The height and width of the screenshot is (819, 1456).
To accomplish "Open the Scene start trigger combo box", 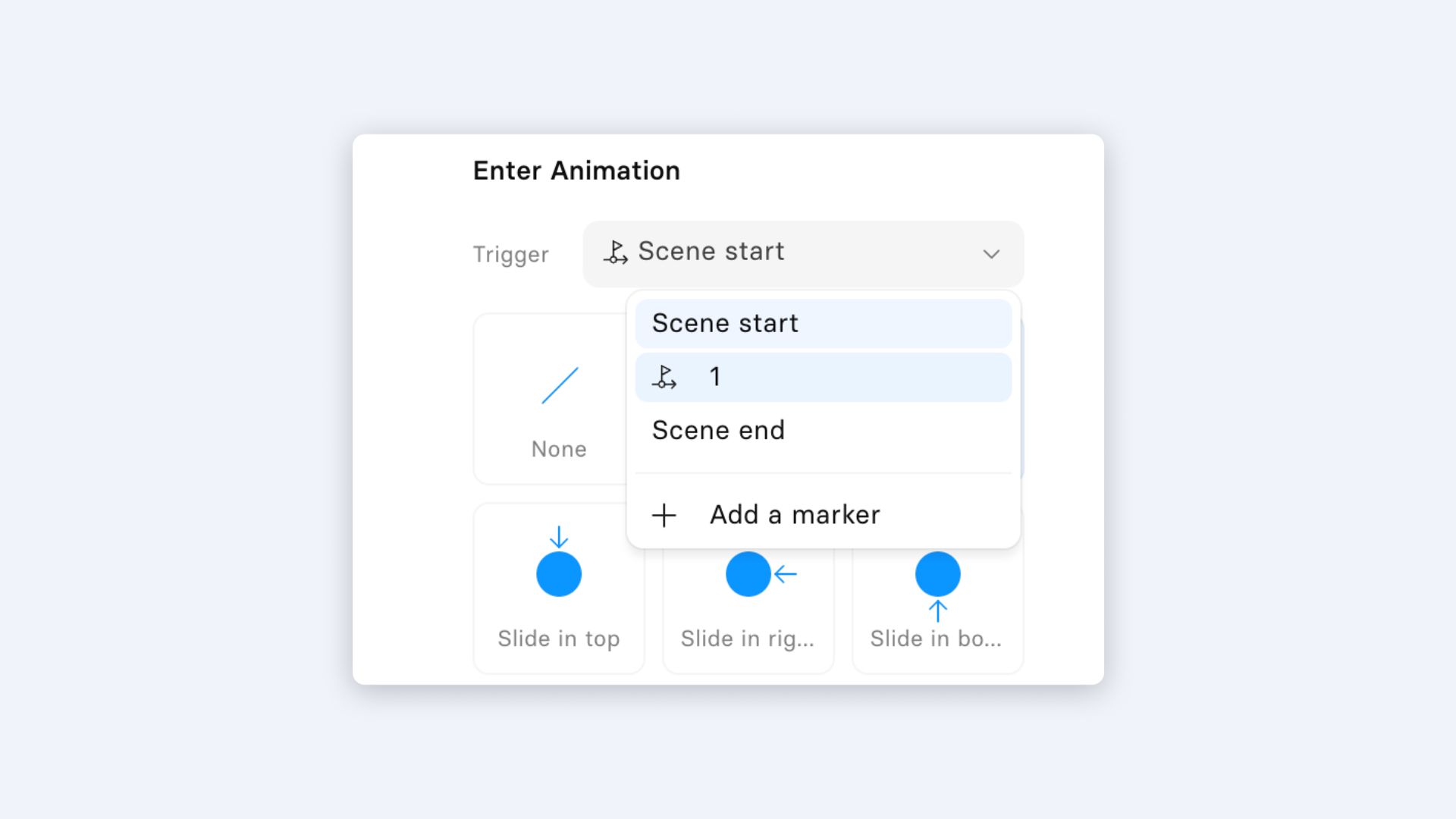I will (803, 254).
